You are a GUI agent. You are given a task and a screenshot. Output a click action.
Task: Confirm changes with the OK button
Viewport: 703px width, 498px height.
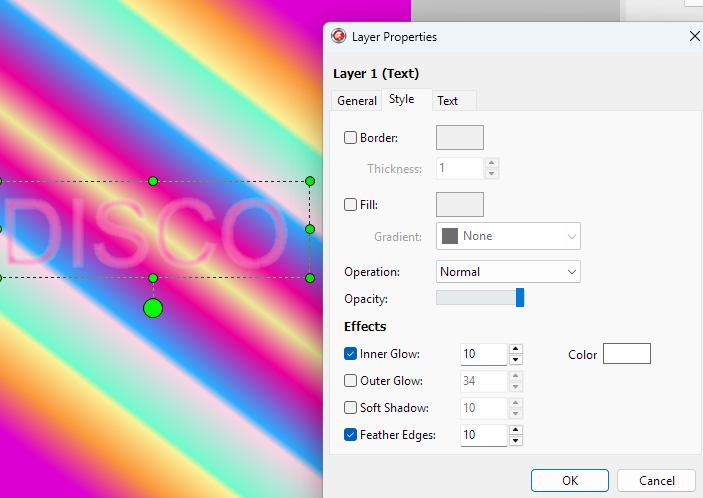(x=570, y=481)
